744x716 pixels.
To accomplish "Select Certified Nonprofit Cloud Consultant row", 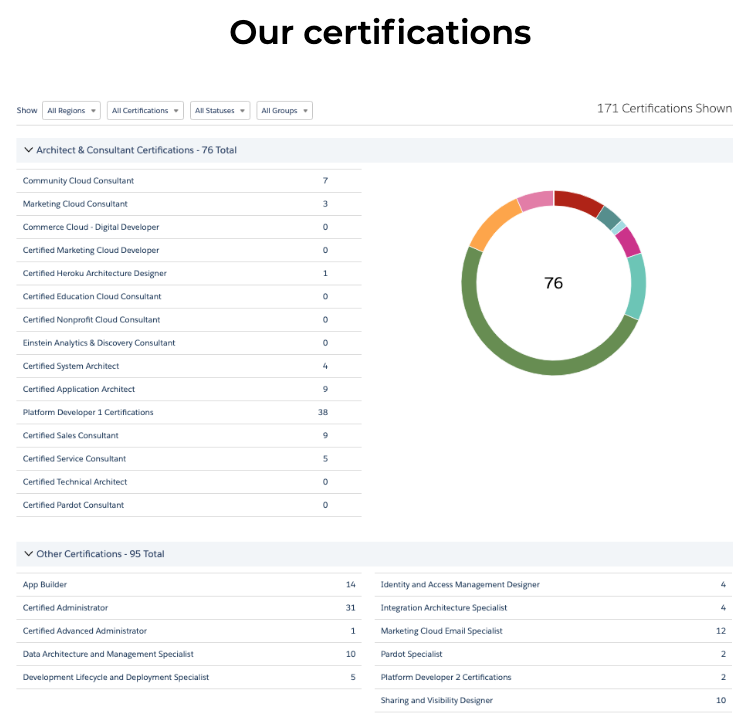I will coord(189,320).
